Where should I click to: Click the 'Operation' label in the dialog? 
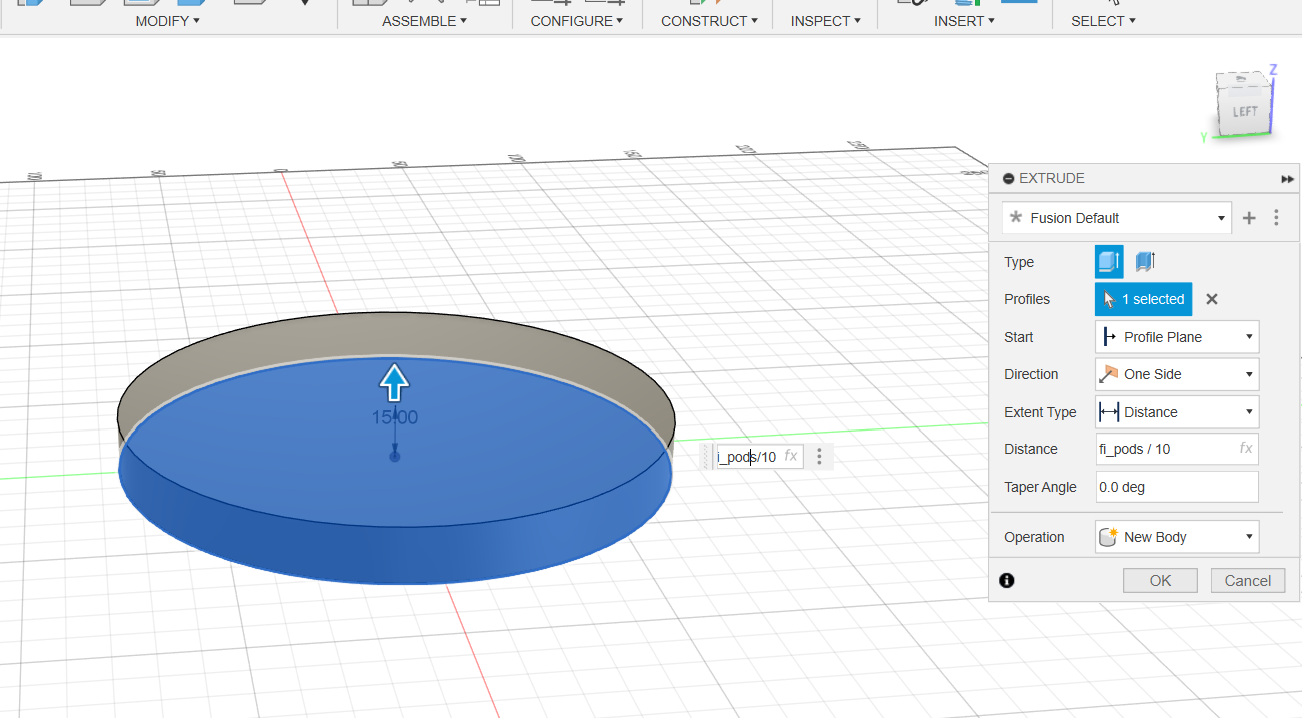coord(1034,537)
